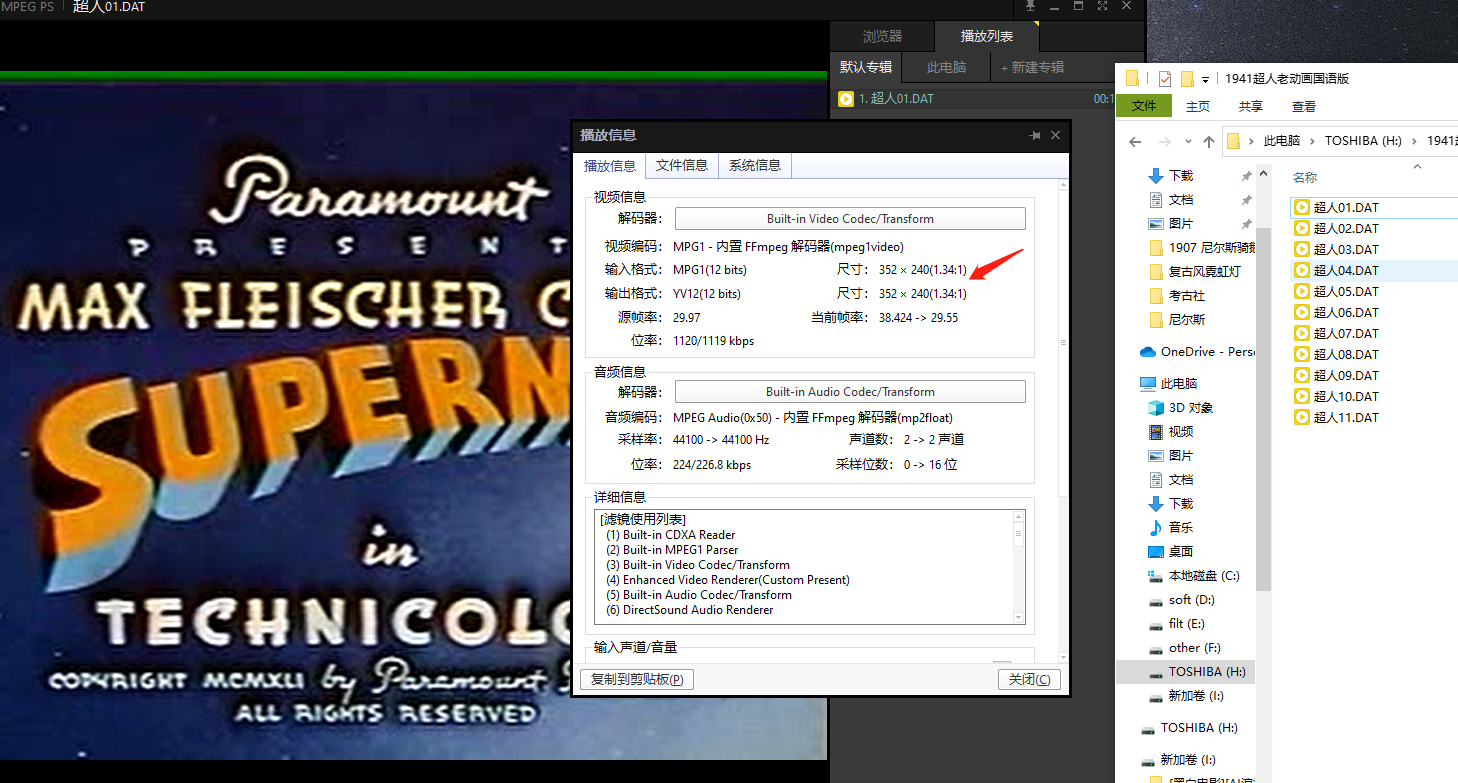The height and width of the screenshot is (783, 1458).
Task: Select file 超人08.DAT in Explorer
Action: click(1346, 354)
